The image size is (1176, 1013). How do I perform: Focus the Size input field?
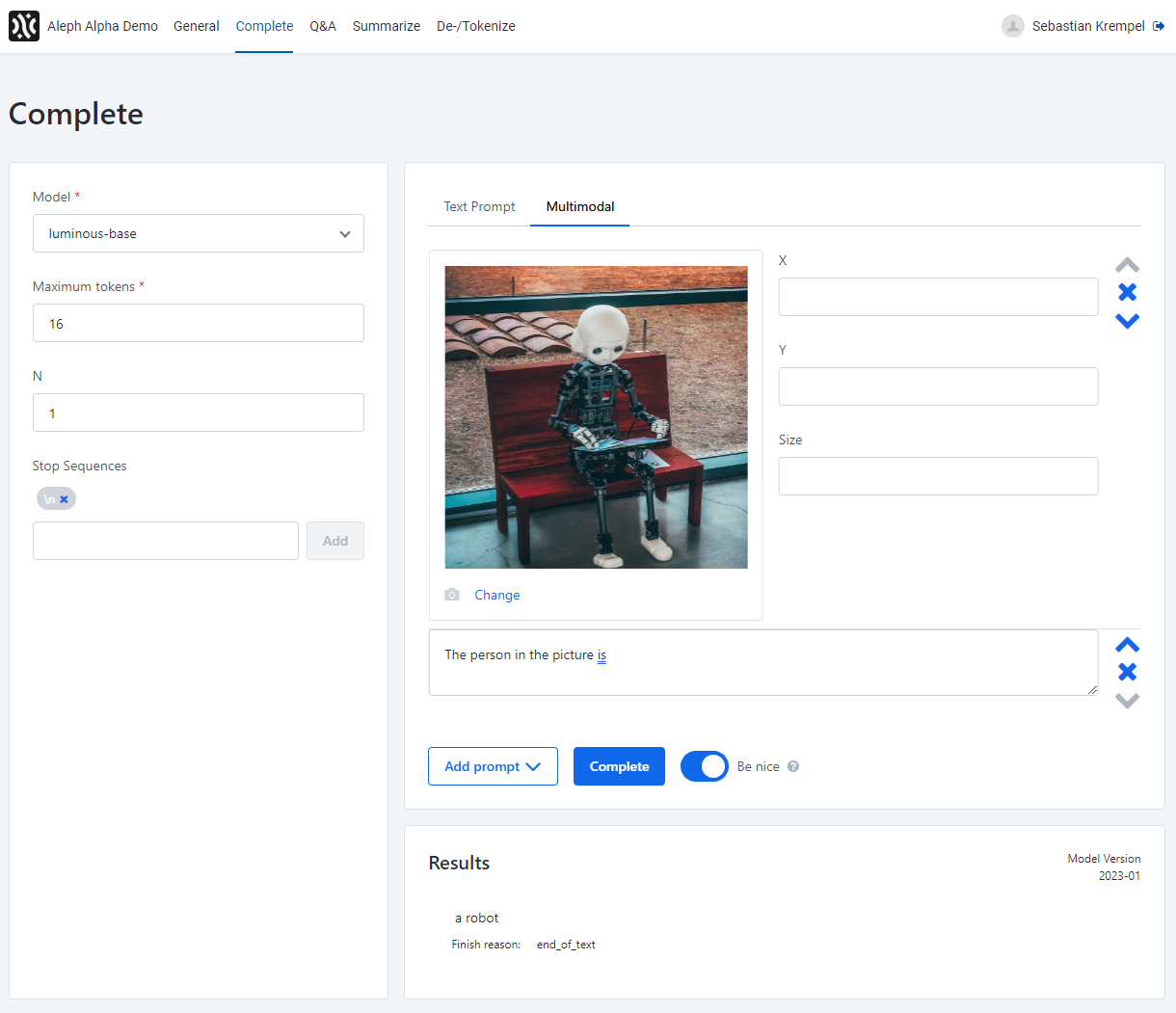pos(938,476)
